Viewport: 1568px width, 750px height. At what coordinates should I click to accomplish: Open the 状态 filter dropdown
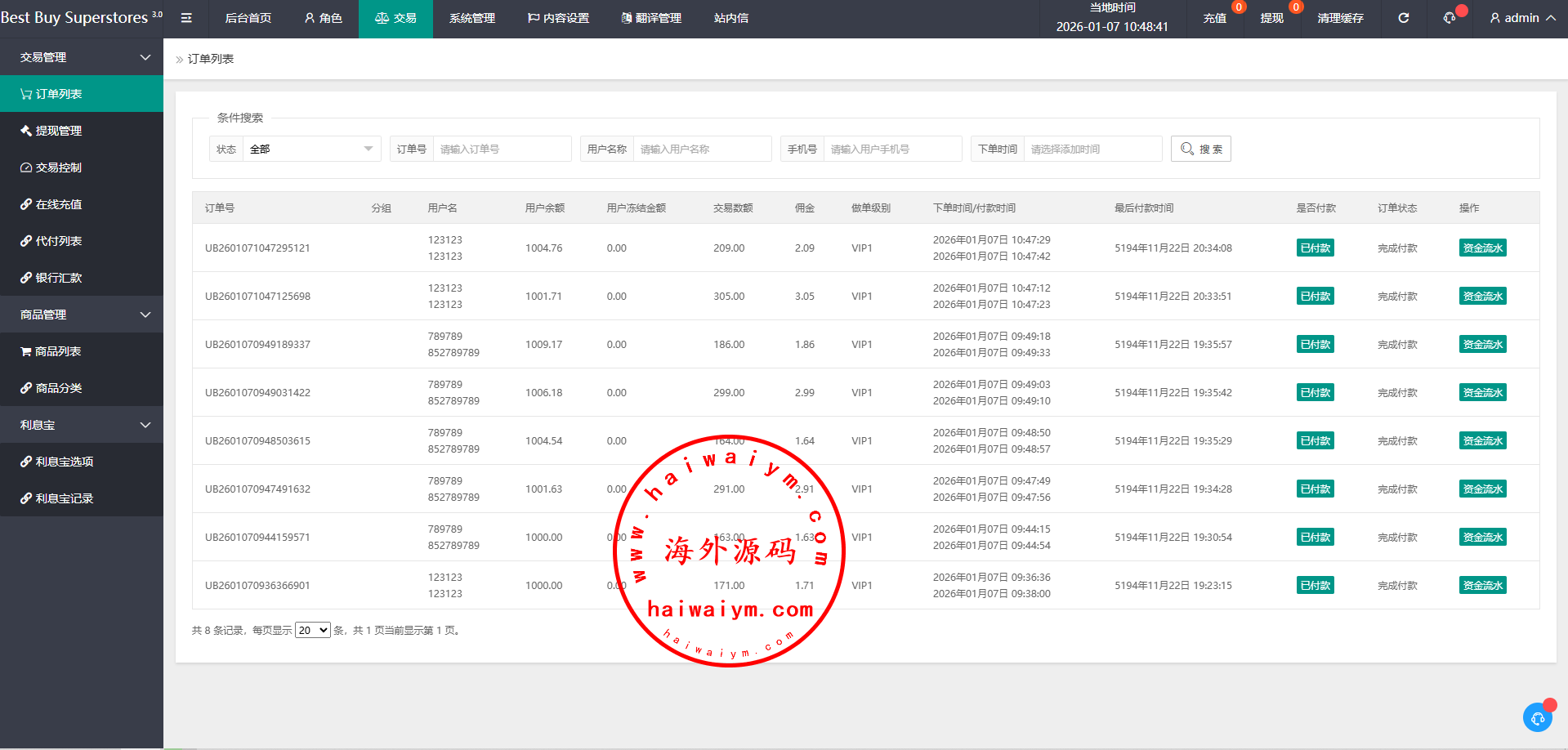click(310, 149)
